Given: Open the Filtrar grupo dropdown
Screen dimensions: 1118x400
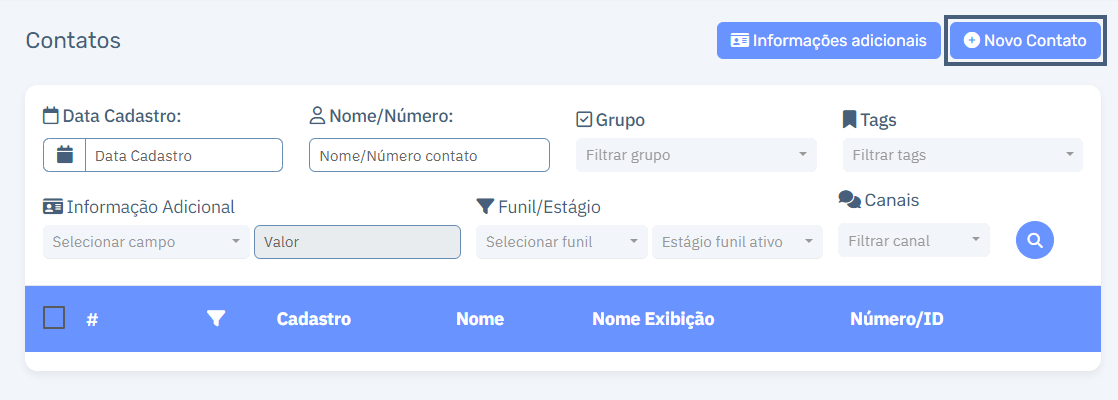Looking at the screenshot, I should [696, 155].
